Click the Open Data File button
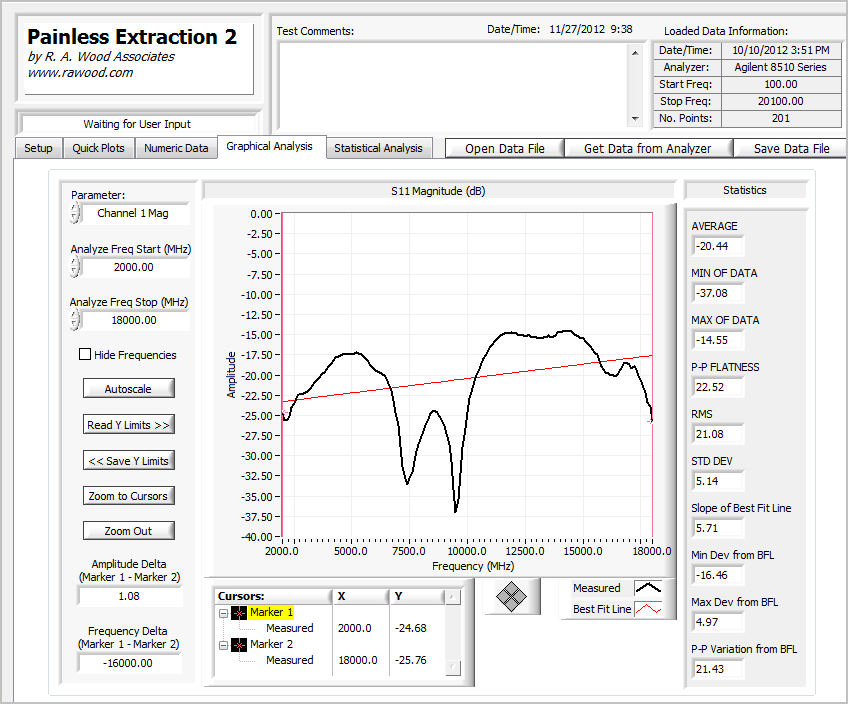Screen dimensions: 848x704 (505, 149)
